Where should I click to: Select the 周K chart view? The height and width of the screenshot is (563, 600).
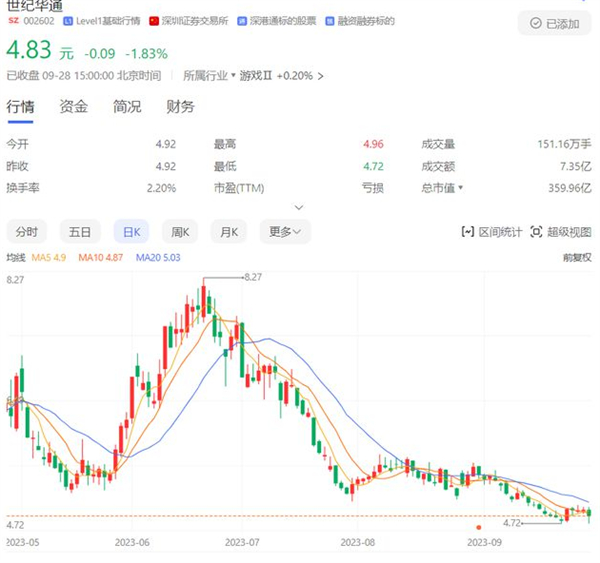point(180,232)
